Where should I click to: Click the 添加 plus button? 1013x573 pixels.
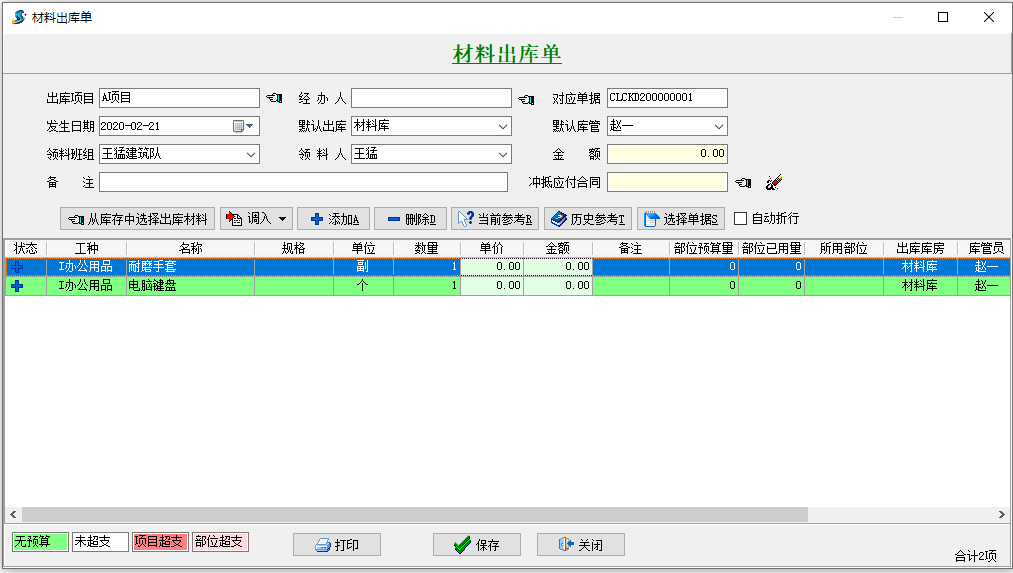[x=334, y=219]
